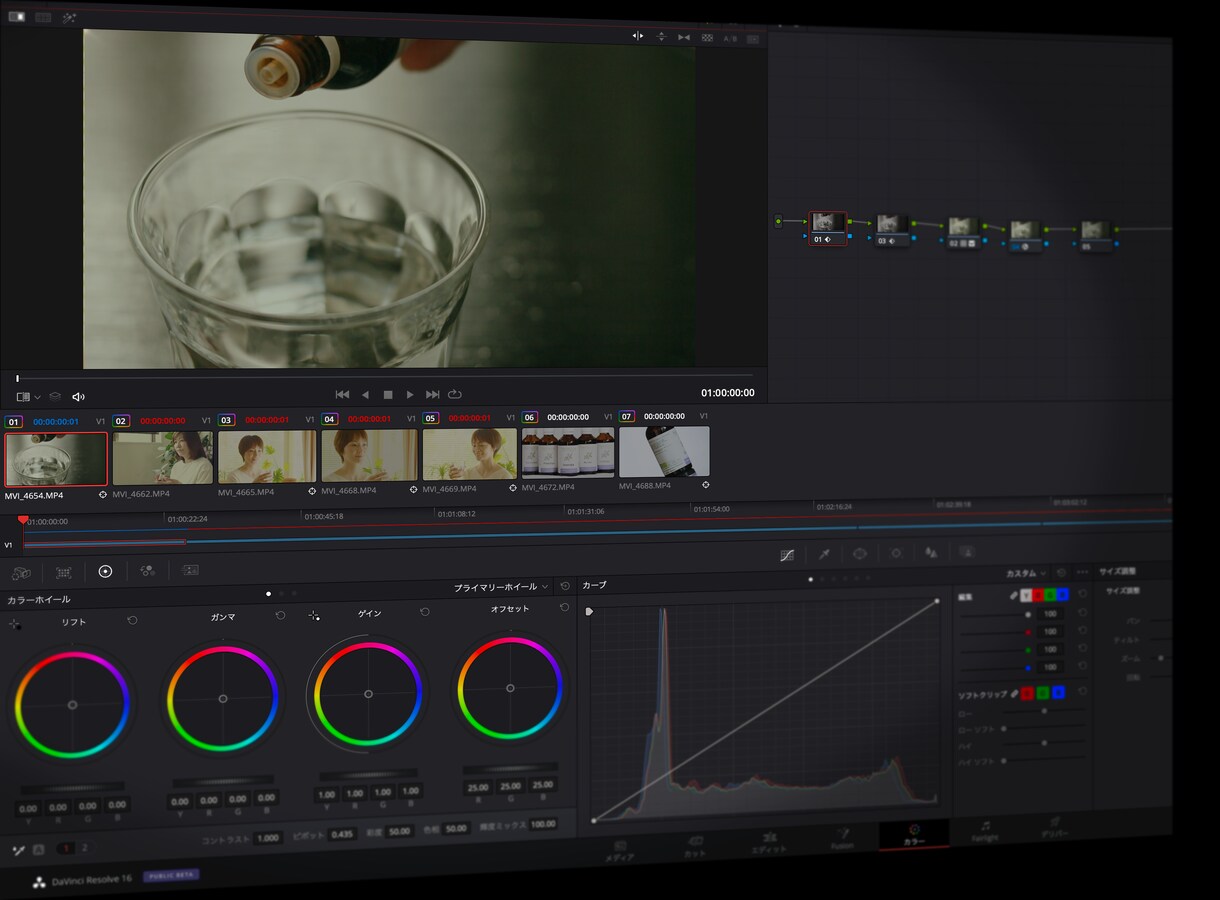The image size is (1220, 900).
Task: Reset the ゲイン color wheel
Action: tap(425, 611)
